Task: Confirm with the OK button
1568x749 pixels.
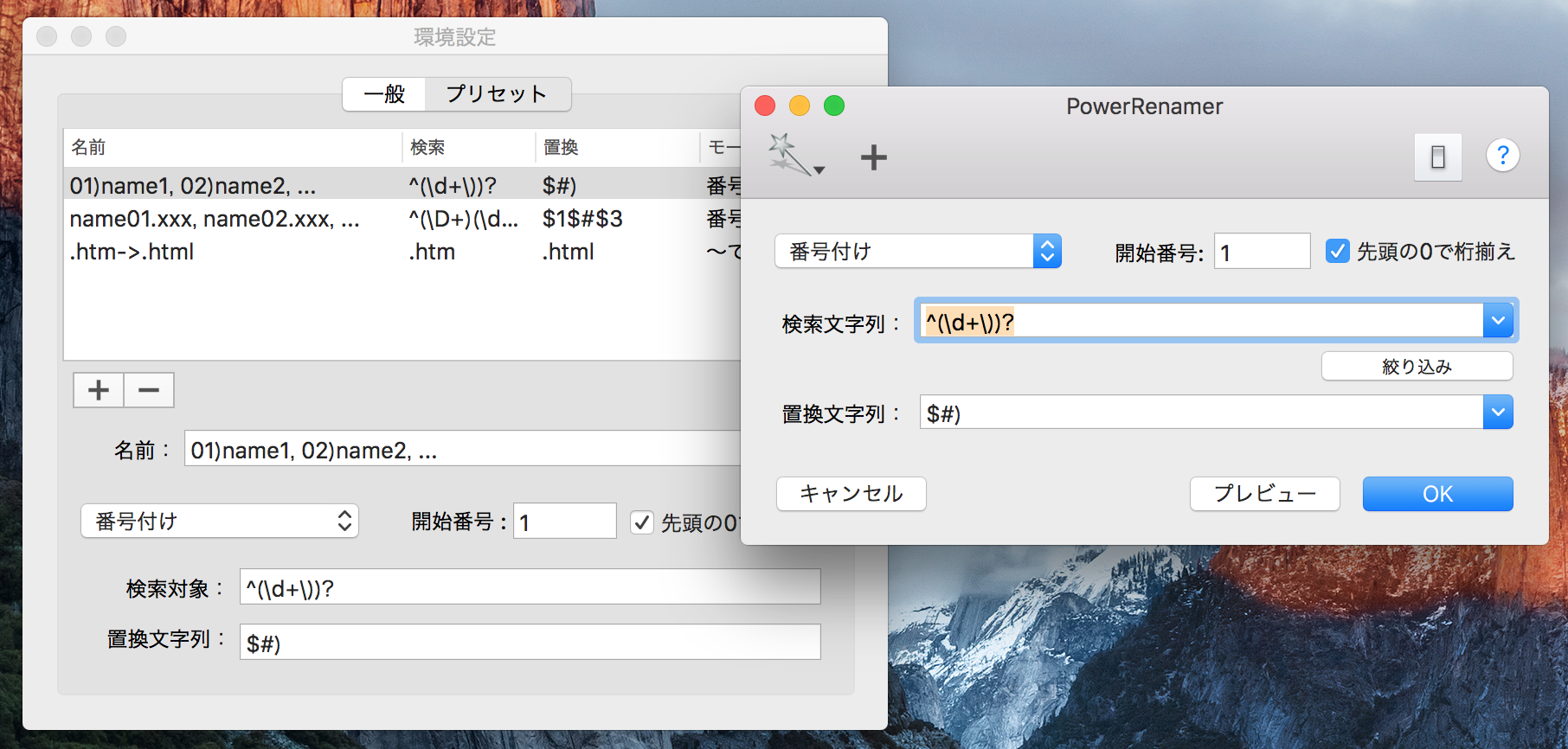Action: point(1437,494)
